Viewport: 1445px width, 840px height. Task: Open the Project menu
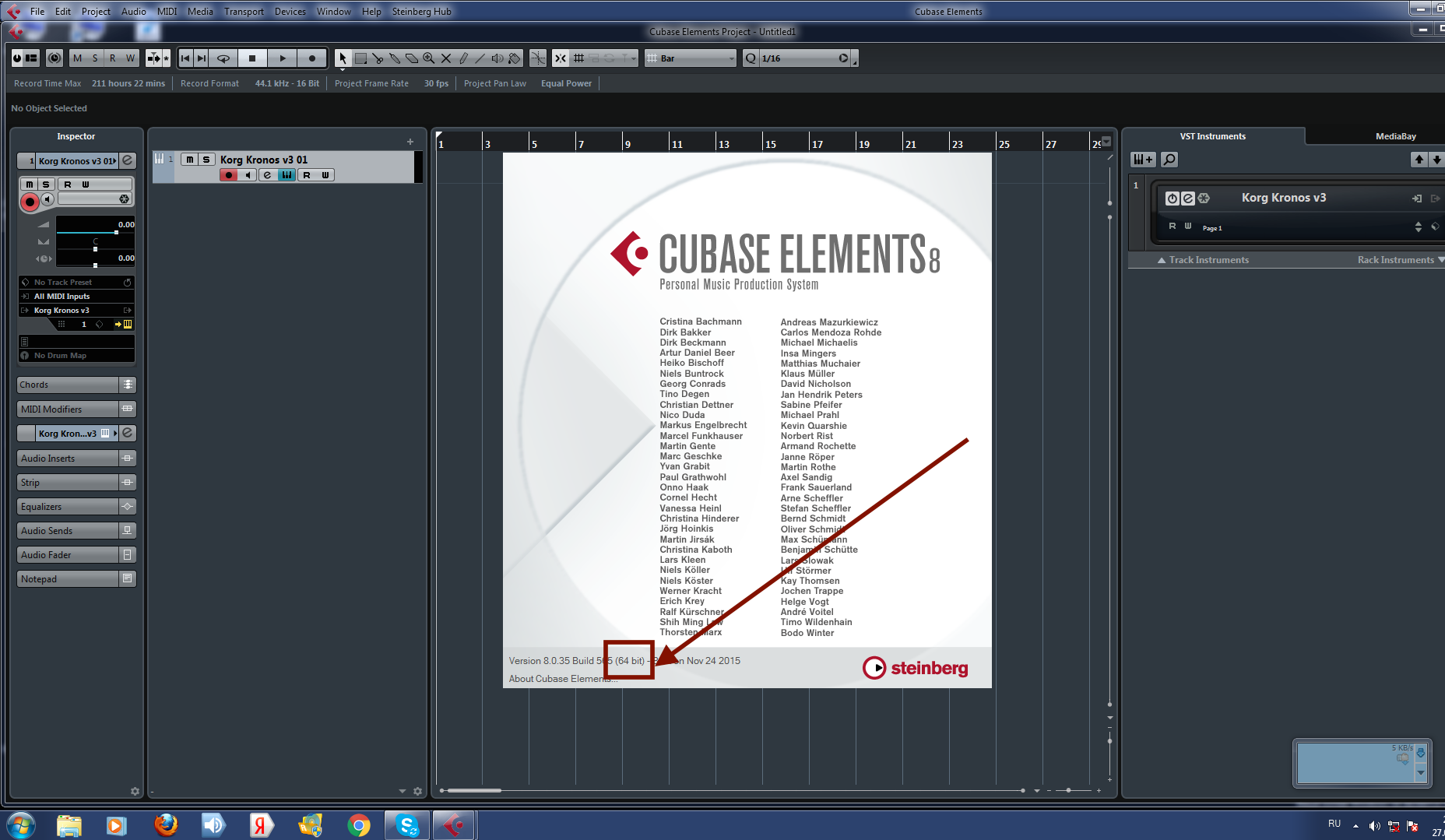[x=96, y=12]
